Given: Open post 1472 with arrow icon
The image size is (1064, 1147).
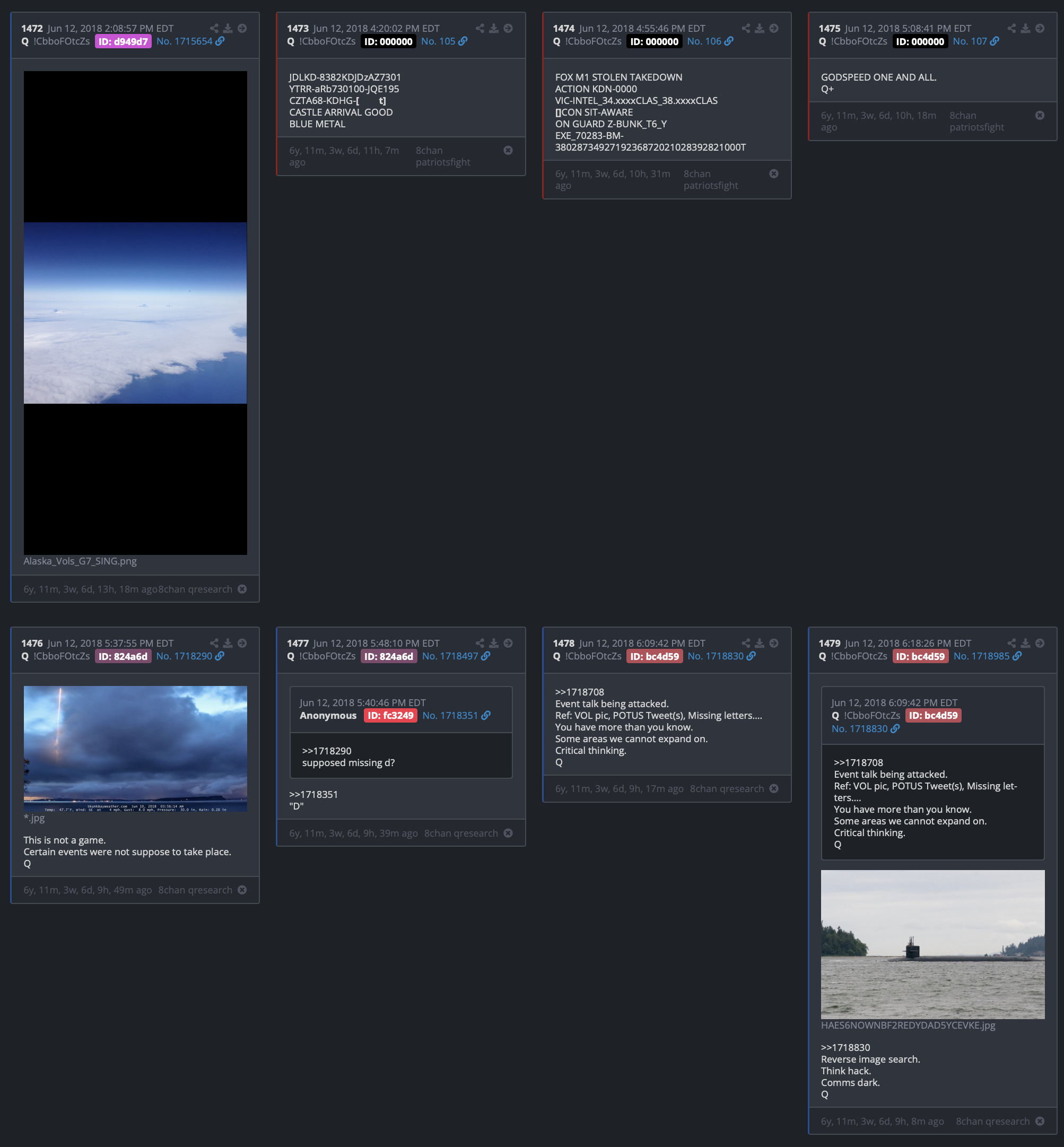Looking at the screenshot, I should pyautogui.click(x=242, y=28).
